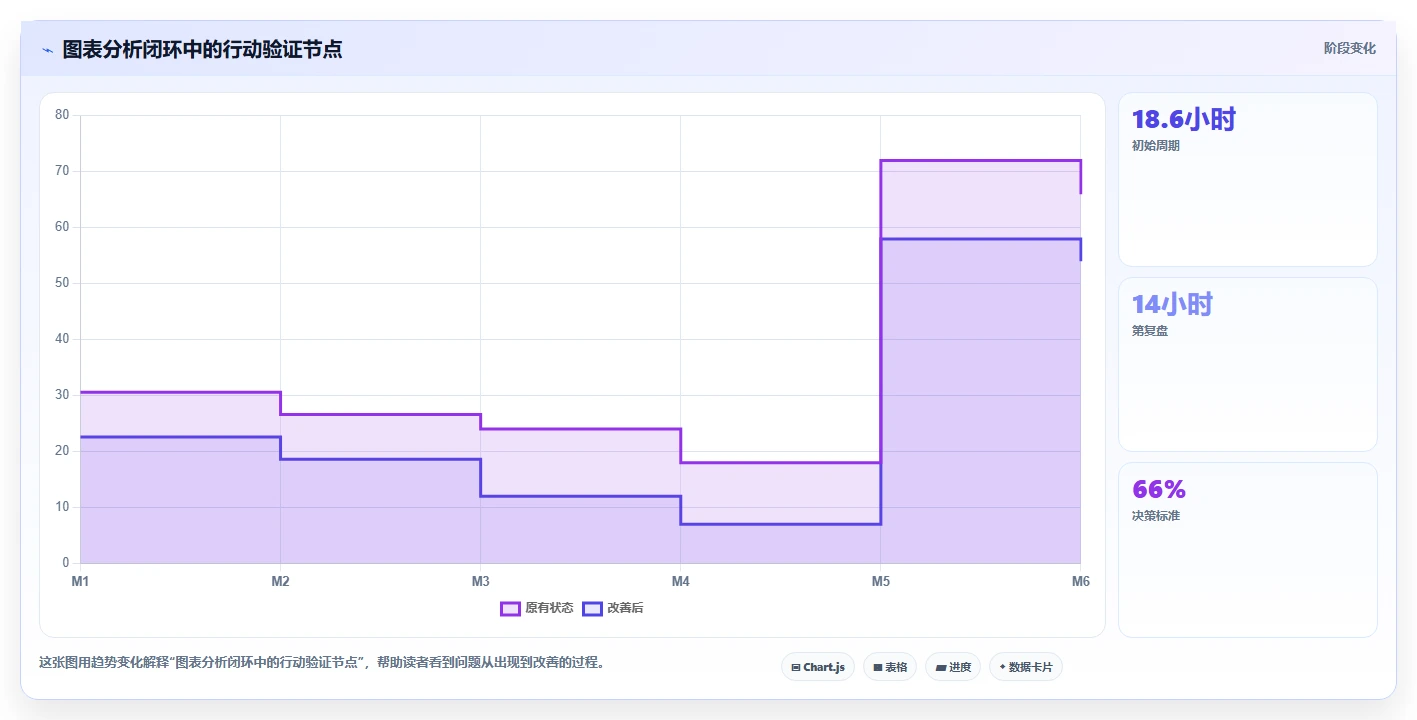Select the 数据卡片 tag
Screen dimensions: 1417x720
coord(1025,667)
